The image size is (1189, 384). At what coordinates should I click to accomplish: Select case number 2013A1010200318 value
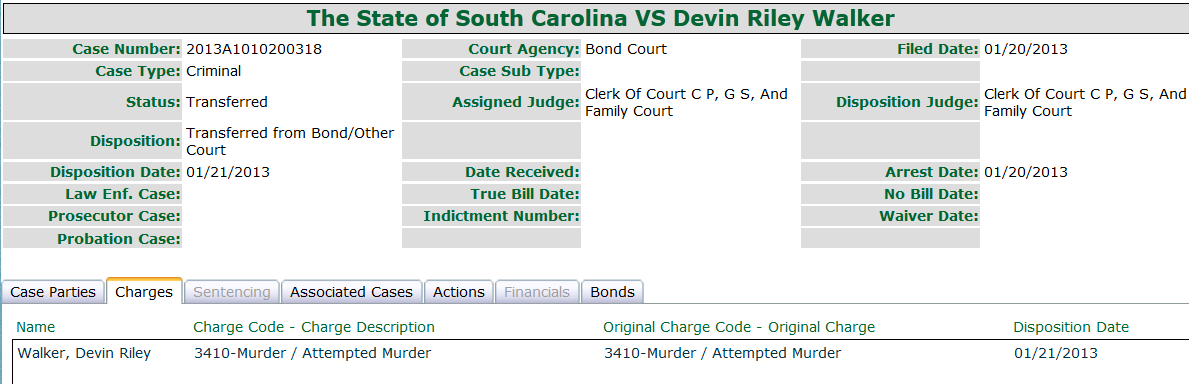coord(254,49)
